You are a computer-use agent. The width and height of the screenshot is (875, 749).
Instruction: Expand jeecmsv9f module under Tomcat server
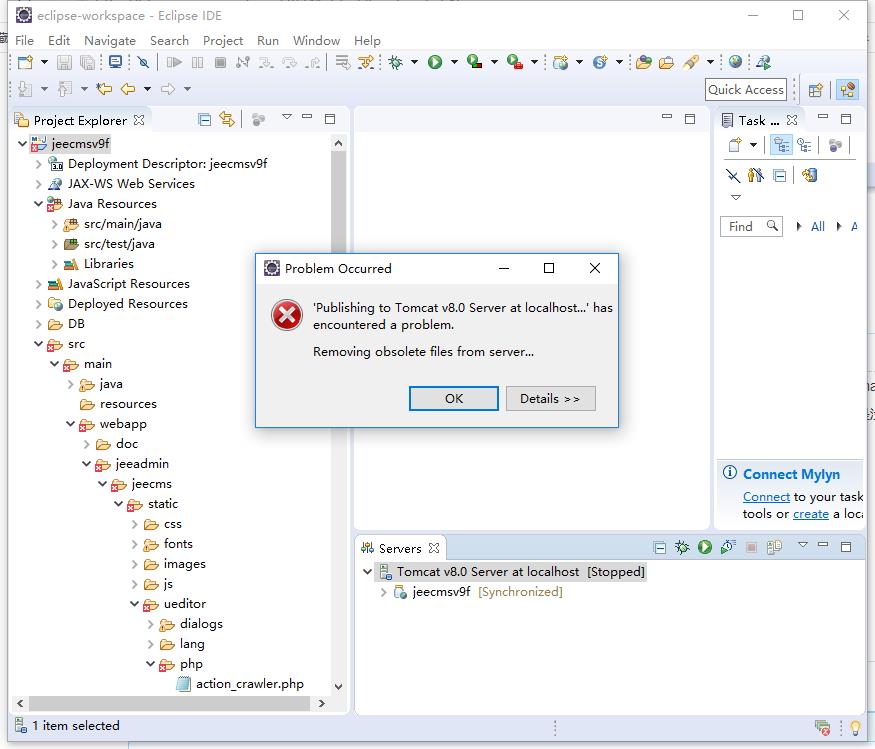click(x=383, y=592)
